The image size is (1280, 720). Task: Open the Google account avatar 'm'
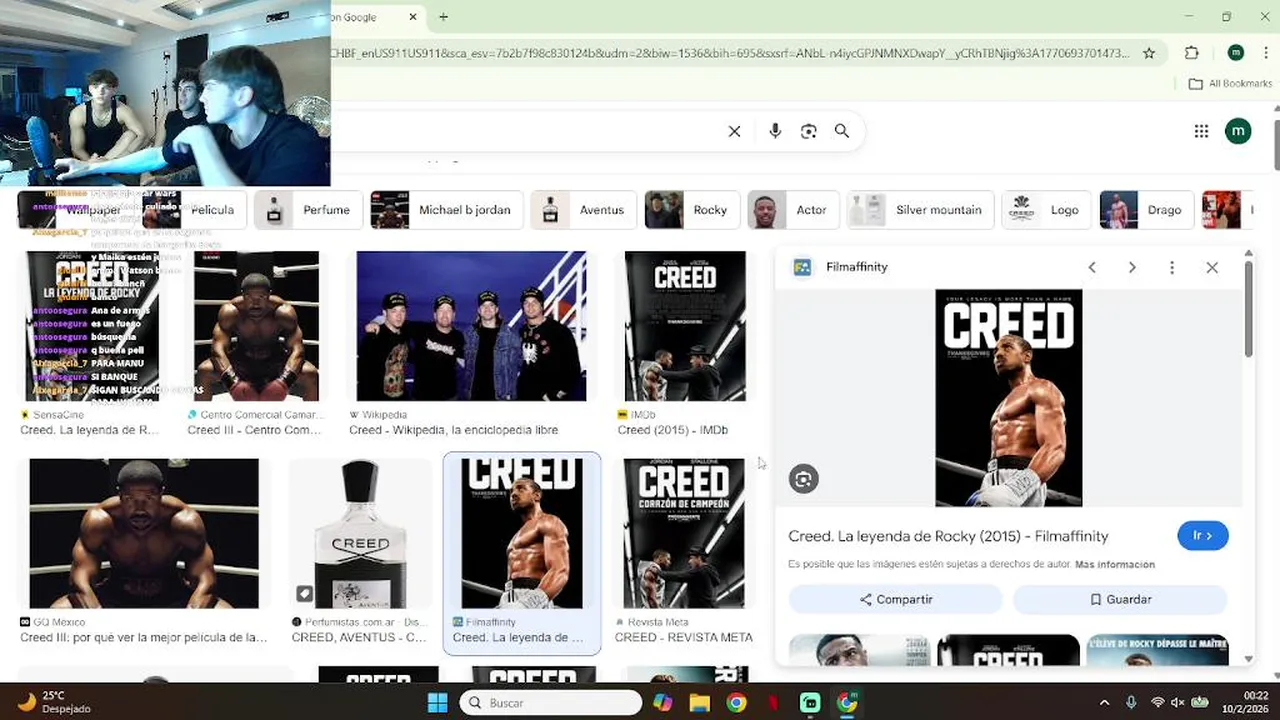point(1238,131)
